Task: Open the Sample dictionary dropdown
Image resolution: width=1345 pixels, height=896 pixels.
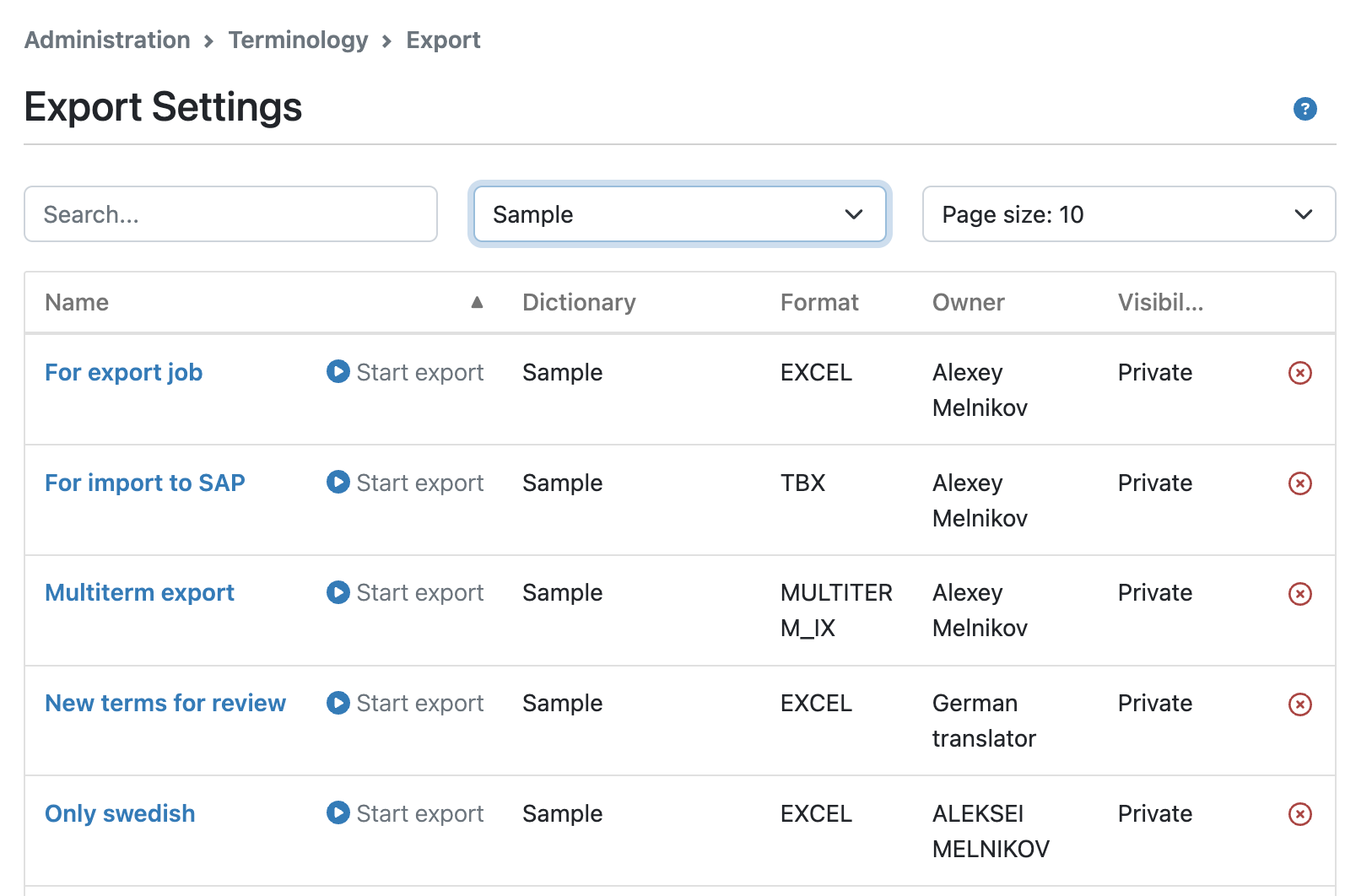Action: [x=679, y=214]
